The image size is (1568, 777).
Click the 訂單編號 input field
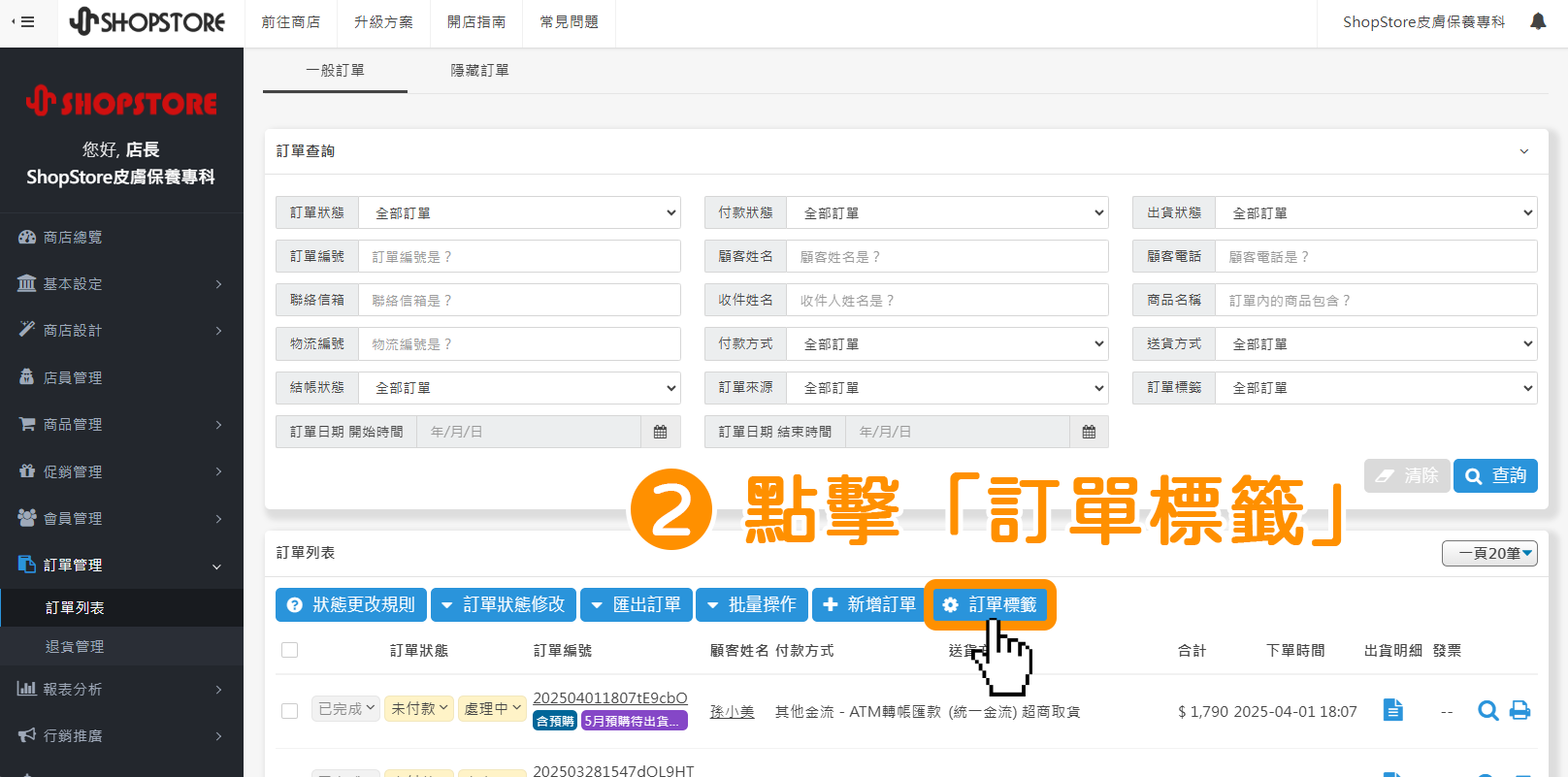pyautogui.click(x=519, y=256)
